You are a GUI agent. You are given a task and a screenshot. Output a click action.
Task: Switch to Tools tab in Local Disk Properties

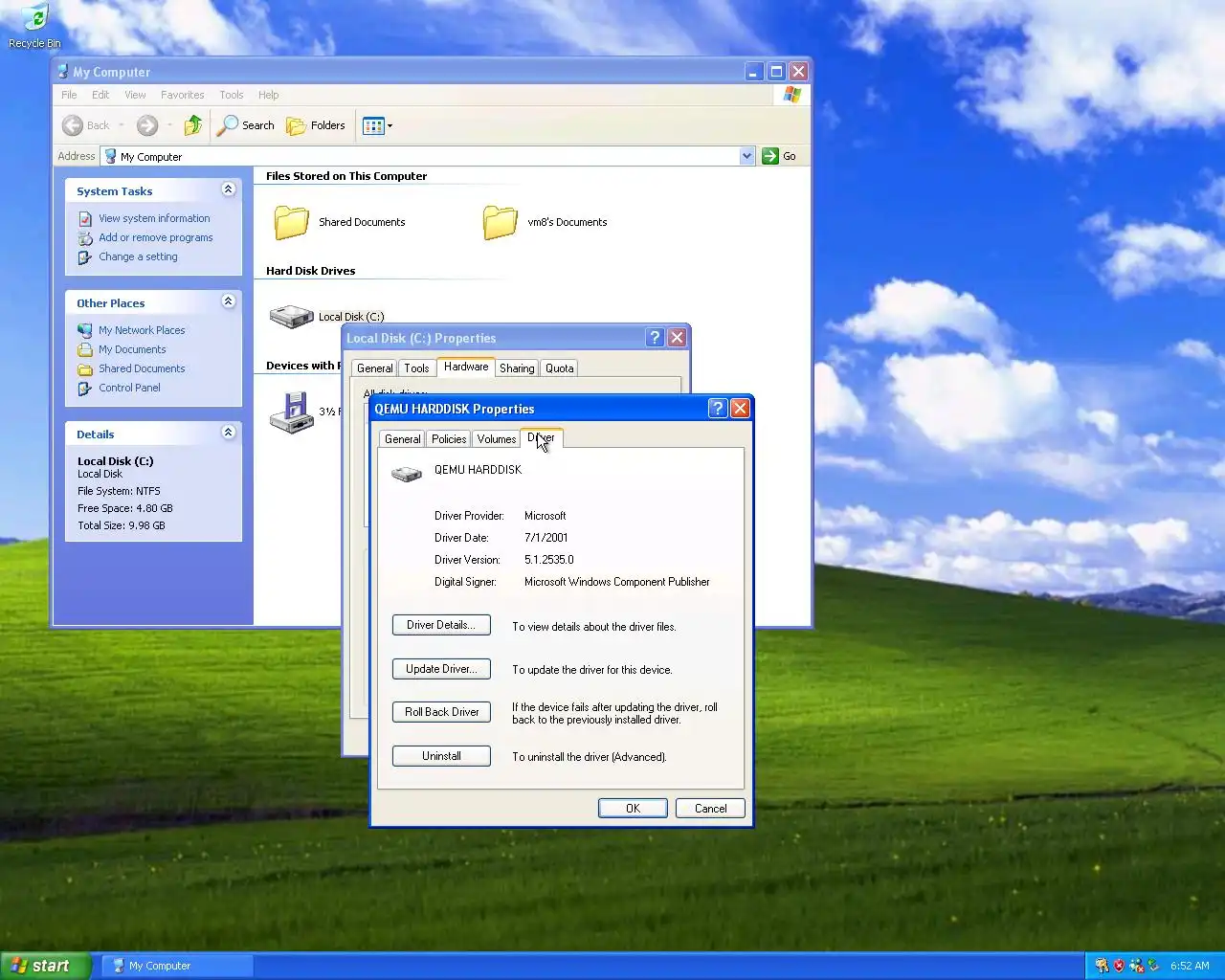[416, 368]
